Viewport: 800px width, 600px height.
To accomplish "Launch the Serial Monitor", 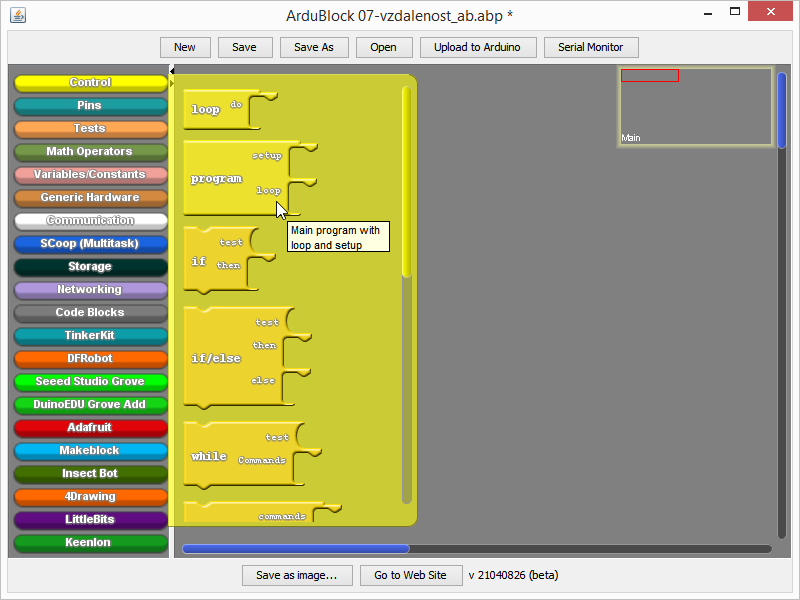I will tap(591, 47).
